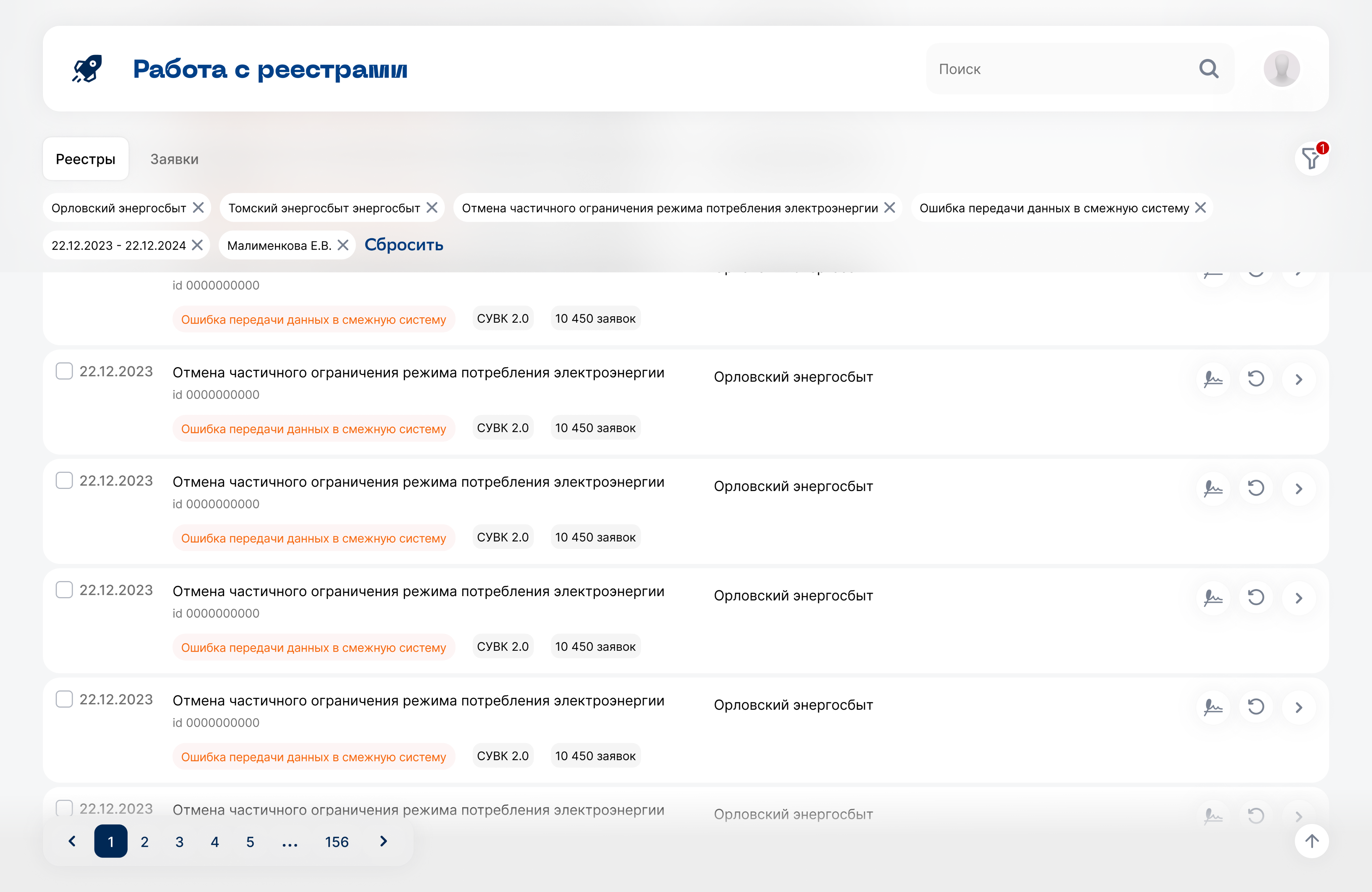Image resolution: width=1372 pixels, height=892 pixels.
Task: Click the scroll-to-top arrow button
Action: point(1311,841)
